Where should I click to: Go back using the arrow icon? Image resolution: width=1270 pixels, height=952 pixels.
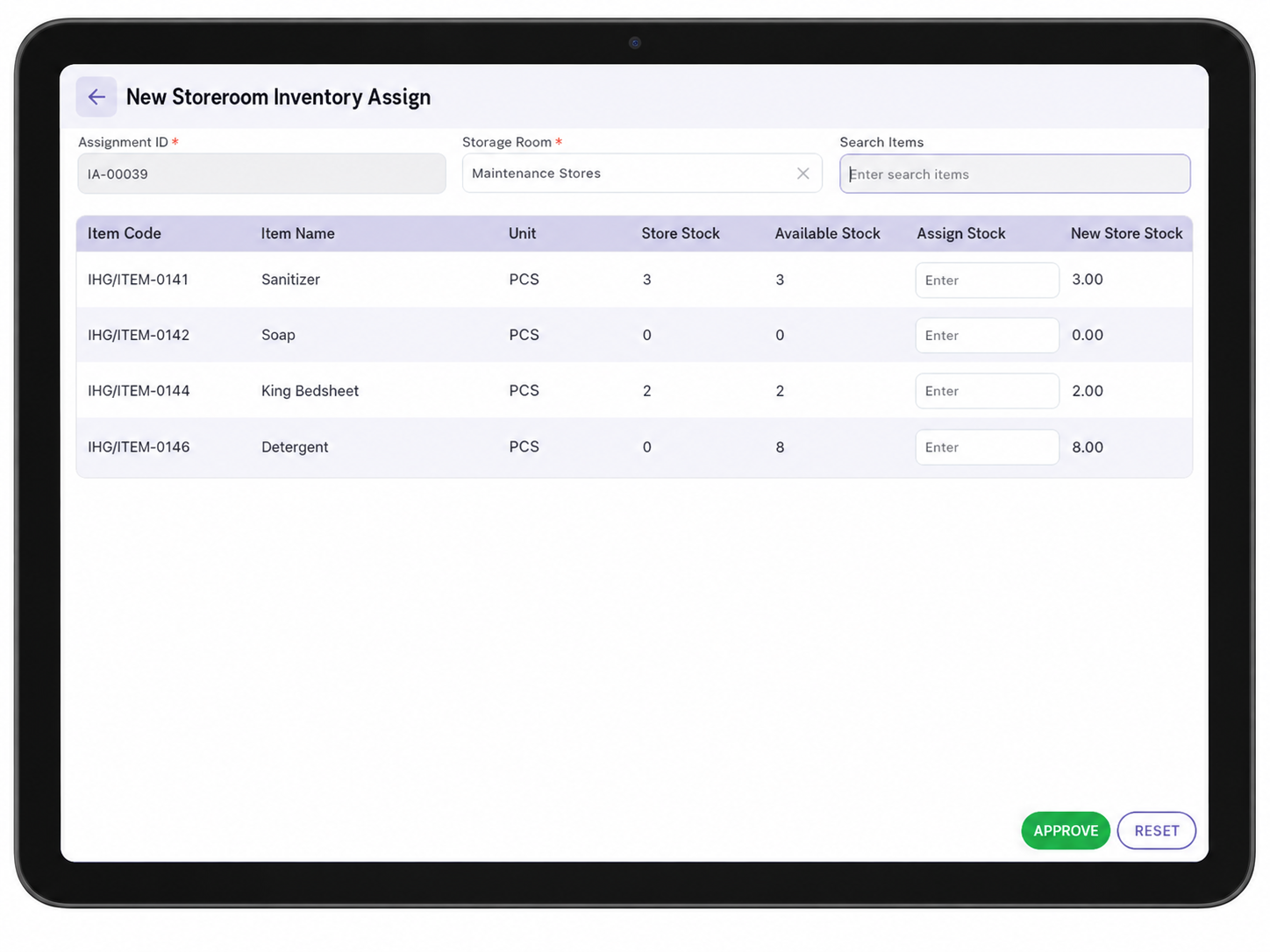[x=96, y=97]
